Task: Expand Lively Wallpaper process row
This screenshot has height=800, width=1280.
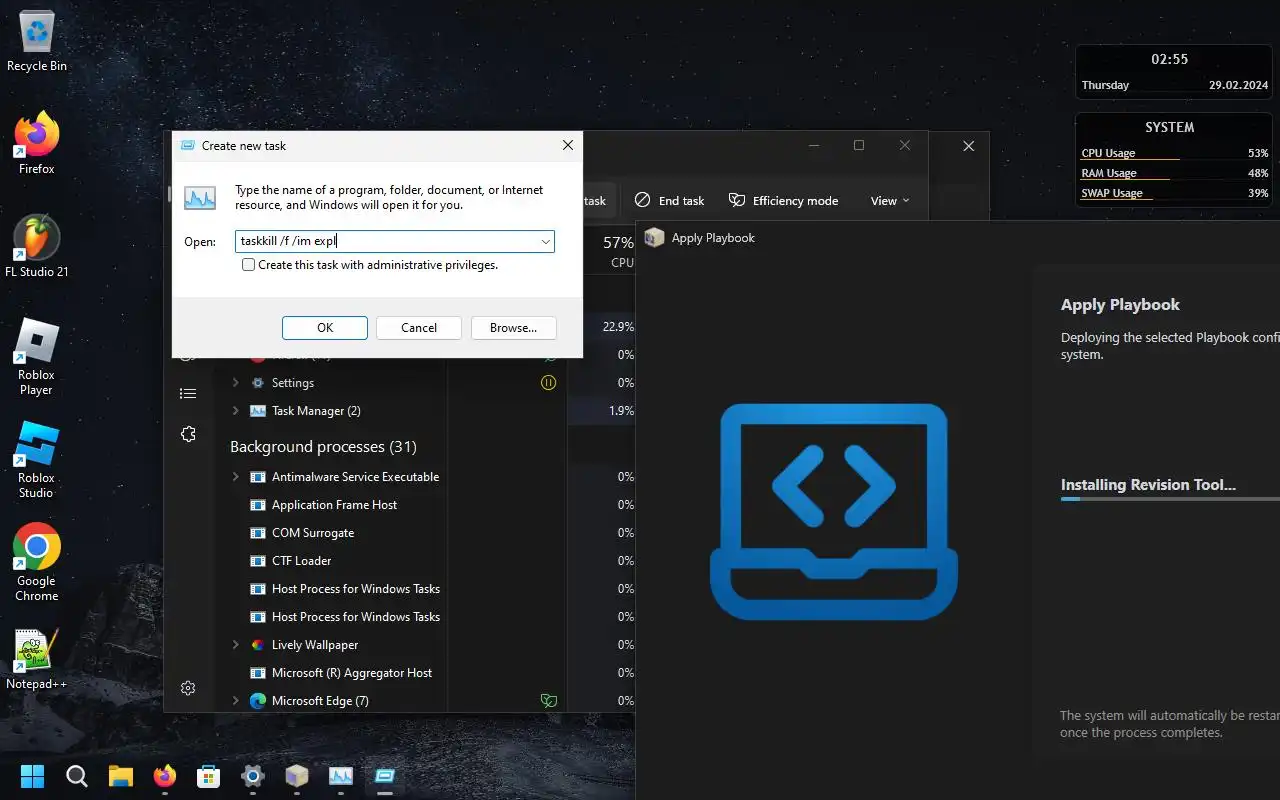Action: (x=236, y=644)
